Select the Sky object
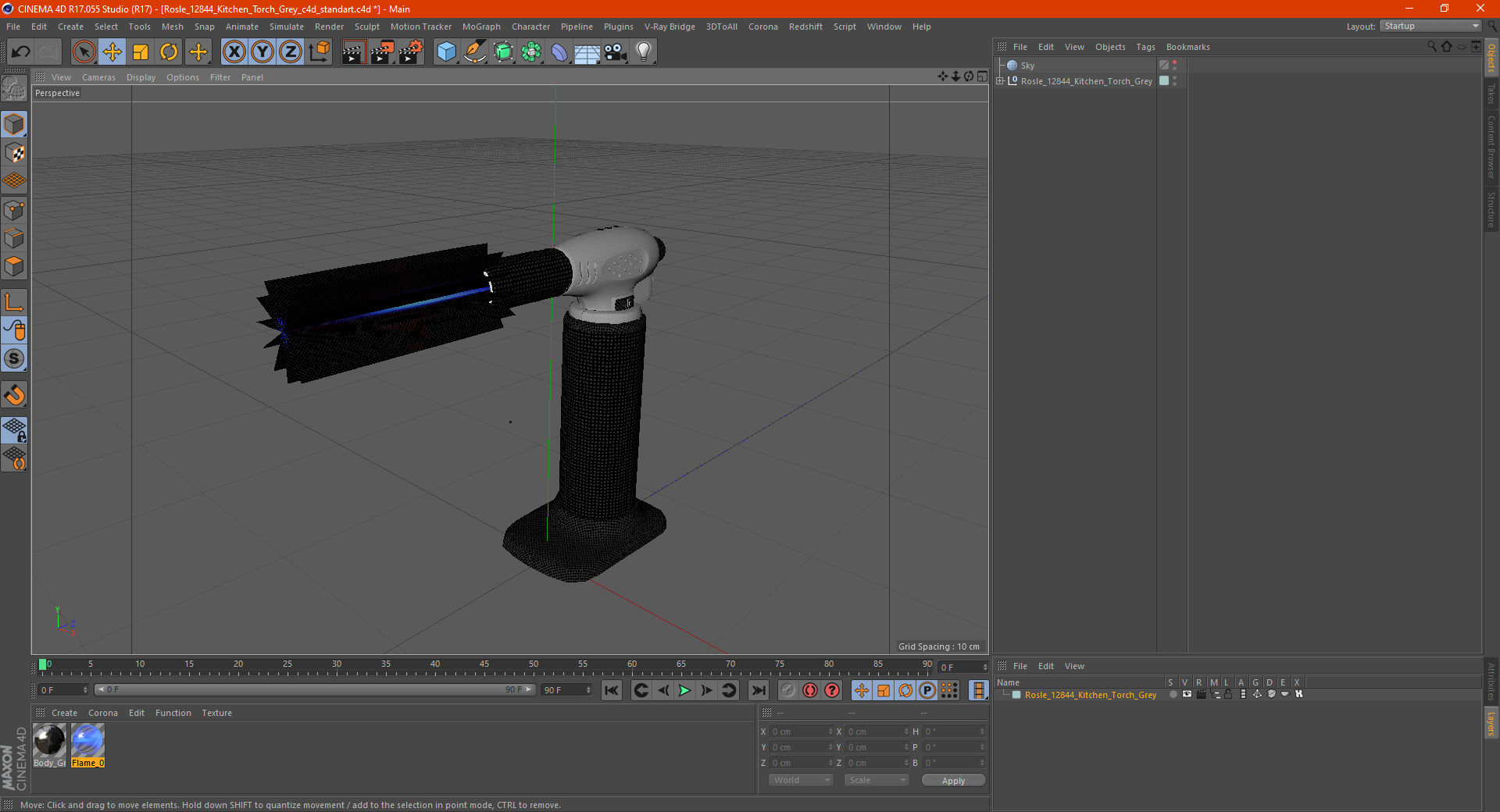 pyautogui.click(x=1027, y=66)
